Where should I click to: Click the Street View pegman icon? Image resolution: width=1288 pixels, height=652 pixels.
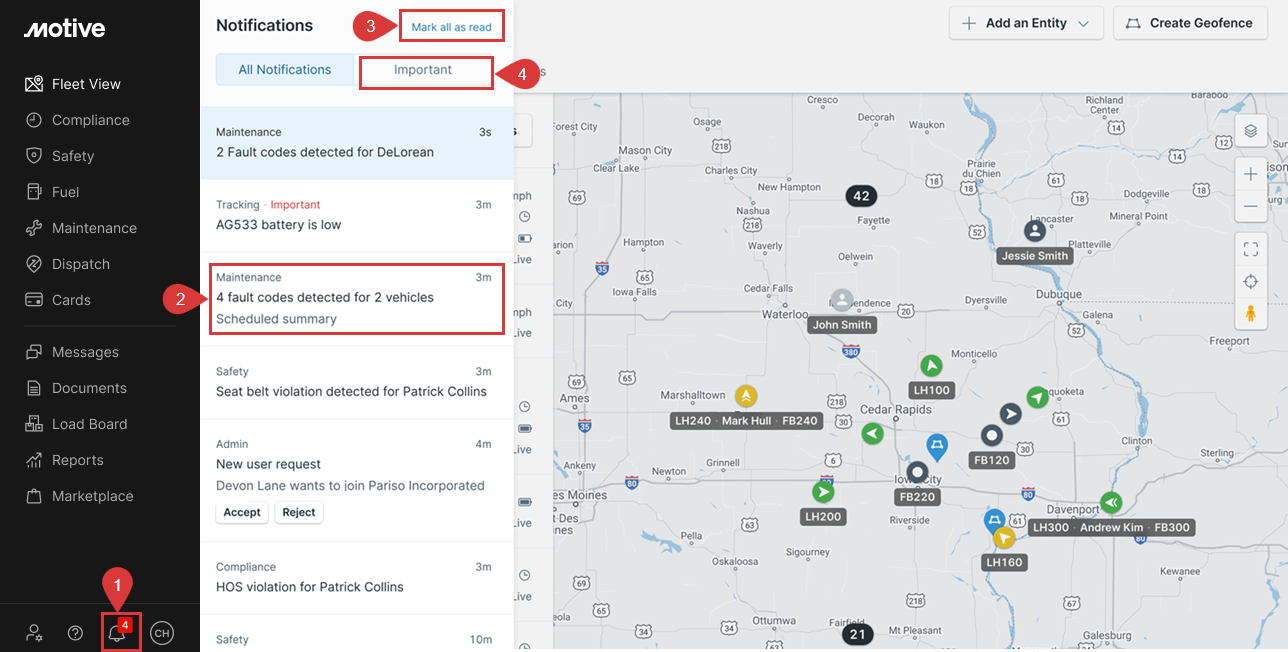[x=1250, y=314]
